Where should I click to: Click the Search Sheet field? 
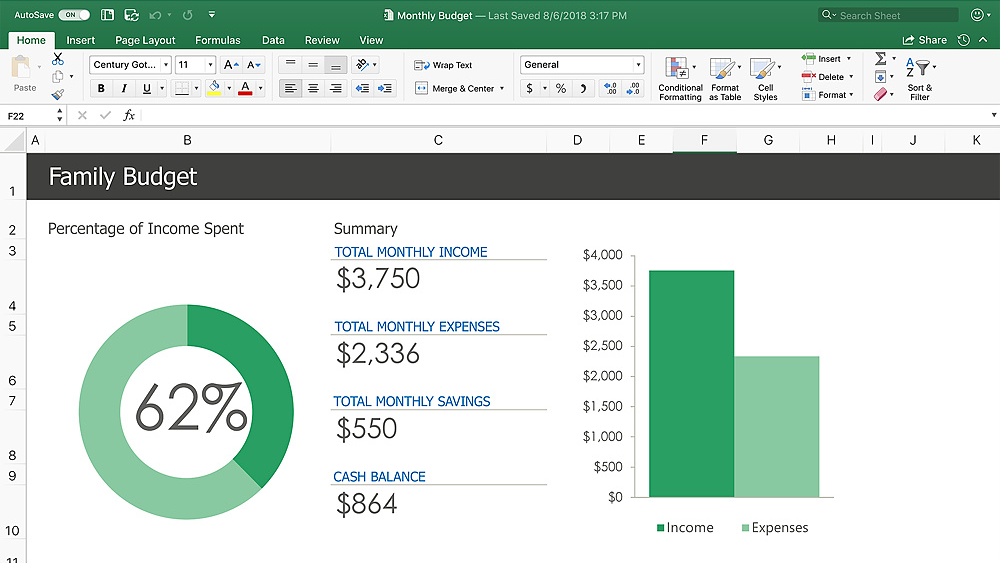click(x=888, y=15)
